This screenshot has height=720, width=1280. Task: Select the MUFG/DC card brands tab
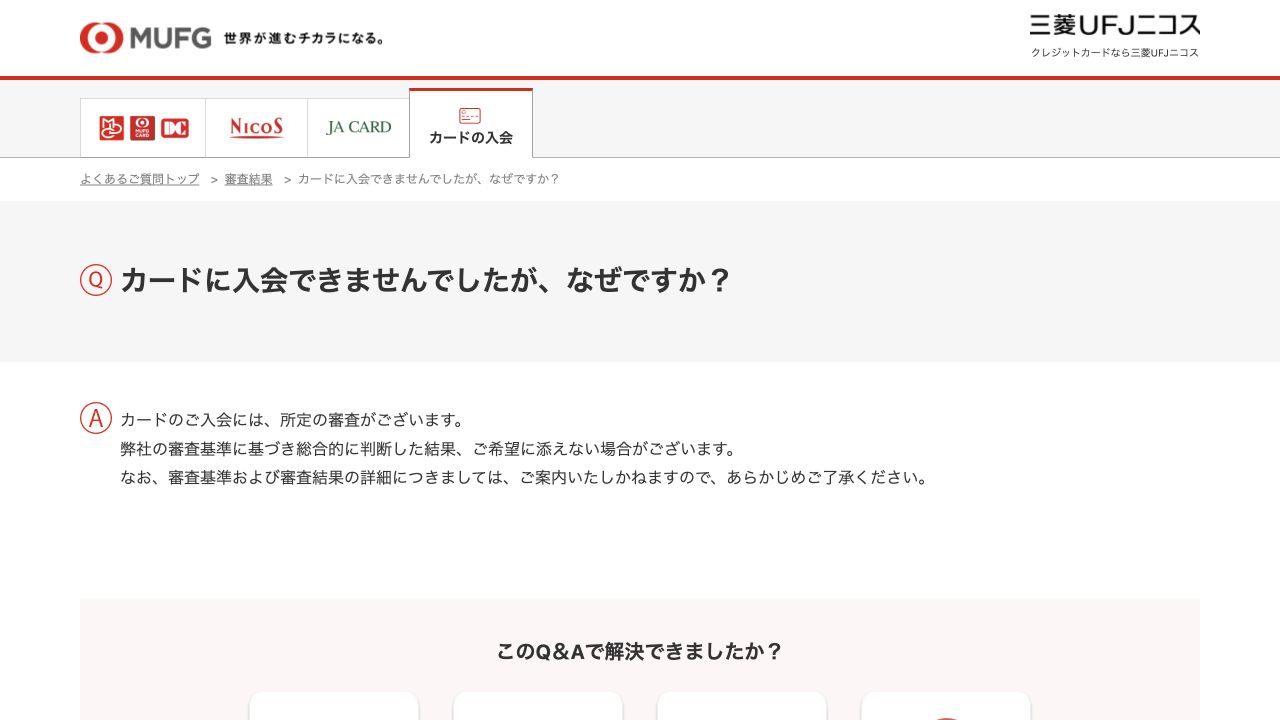pyautogui.click(x=143, y=128)
